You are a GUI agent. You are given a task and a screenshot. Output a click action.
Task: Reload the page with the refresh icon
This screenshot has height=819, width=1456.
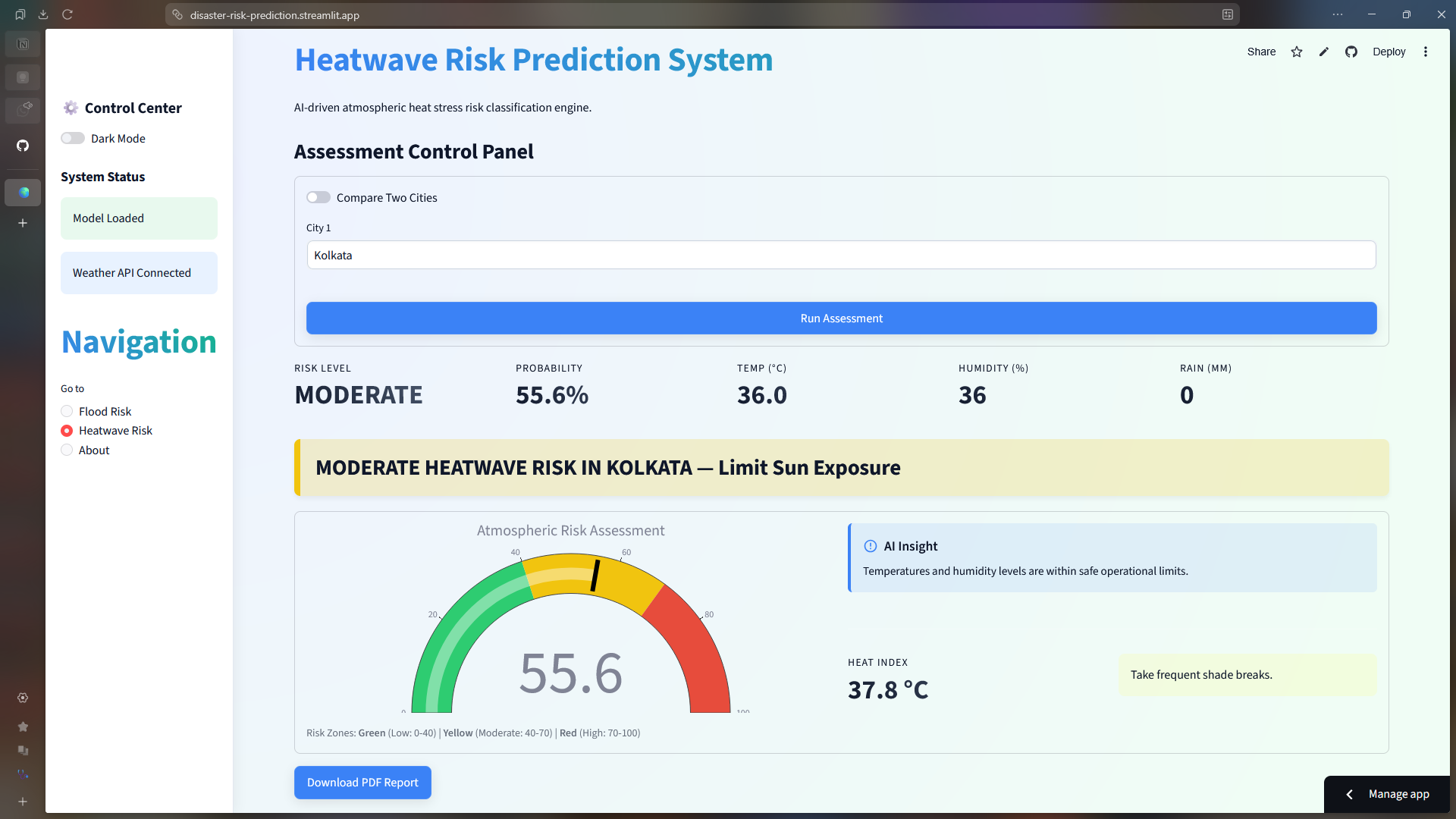click(67, 14)
